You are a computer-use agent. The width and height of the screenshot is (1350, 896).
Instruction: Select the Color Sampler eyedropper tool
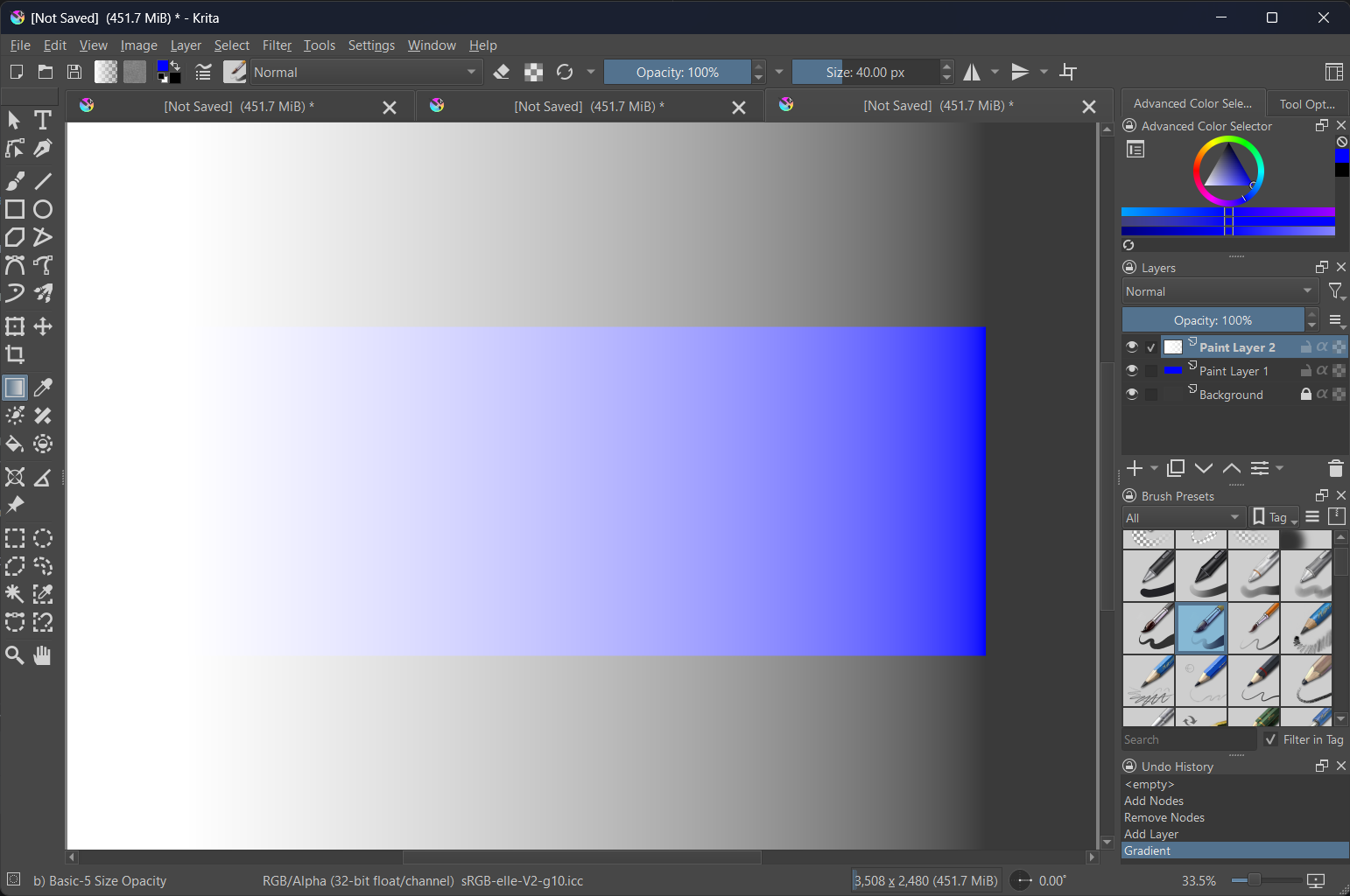click(43, 388)
